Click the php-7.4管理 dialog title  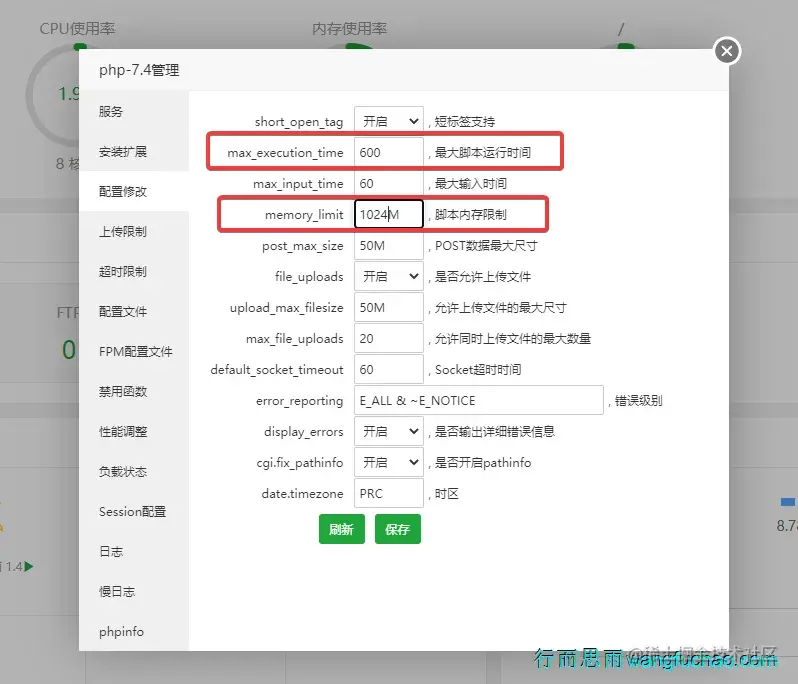pyautogui.click(x=139, y=70)
